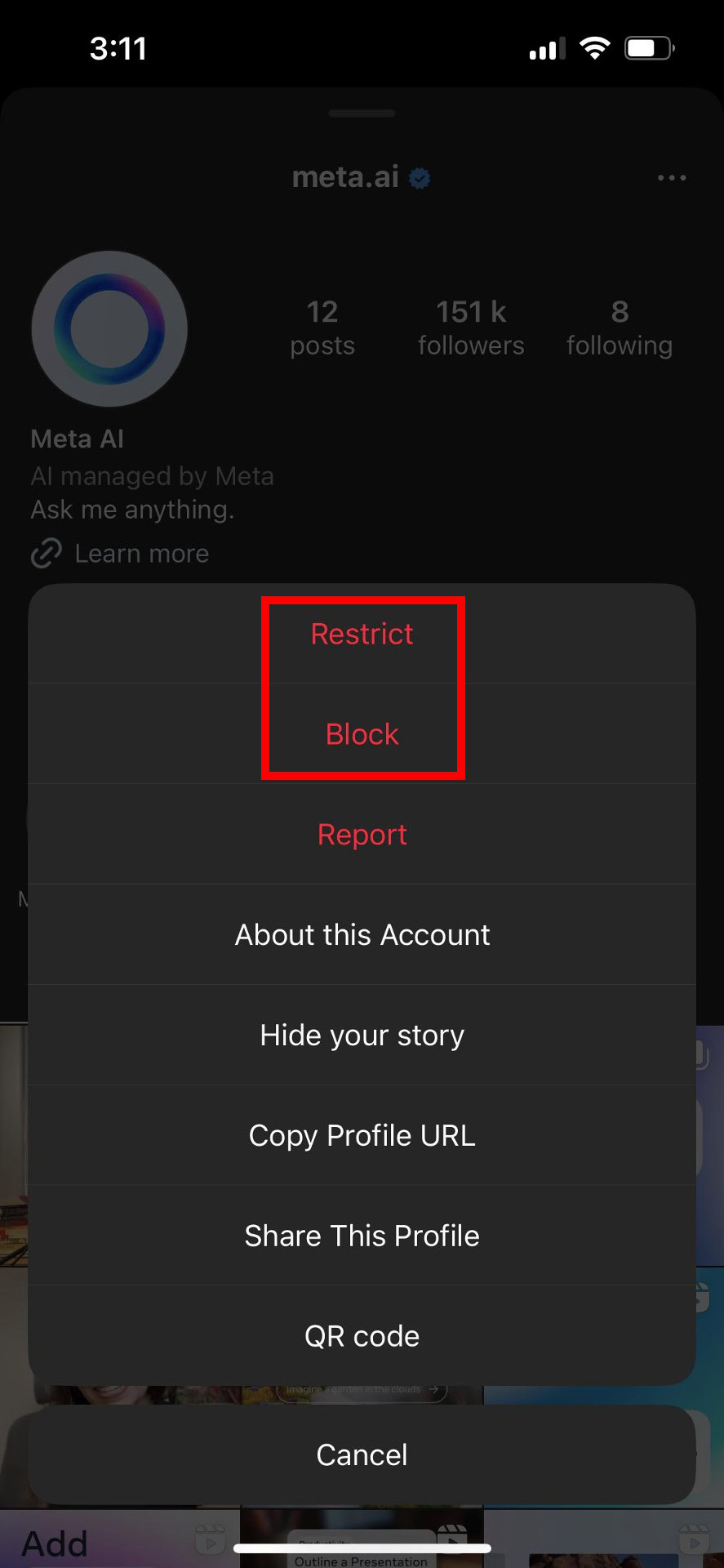Tap the sheet drag handle at top
The height and width of the screenshot is (1568, 724).
362,114
